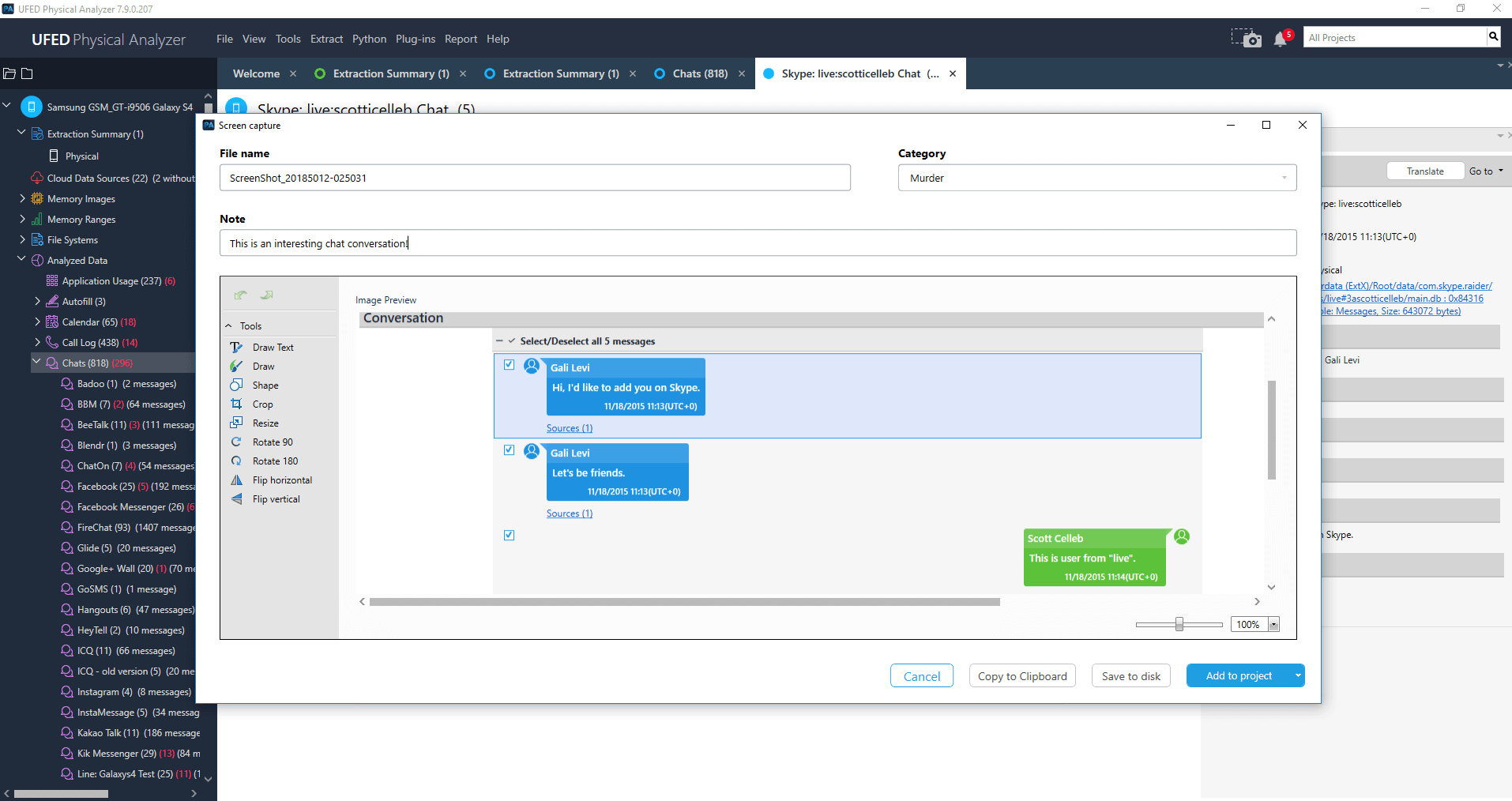Click Save to disk

coord(1131,676)
